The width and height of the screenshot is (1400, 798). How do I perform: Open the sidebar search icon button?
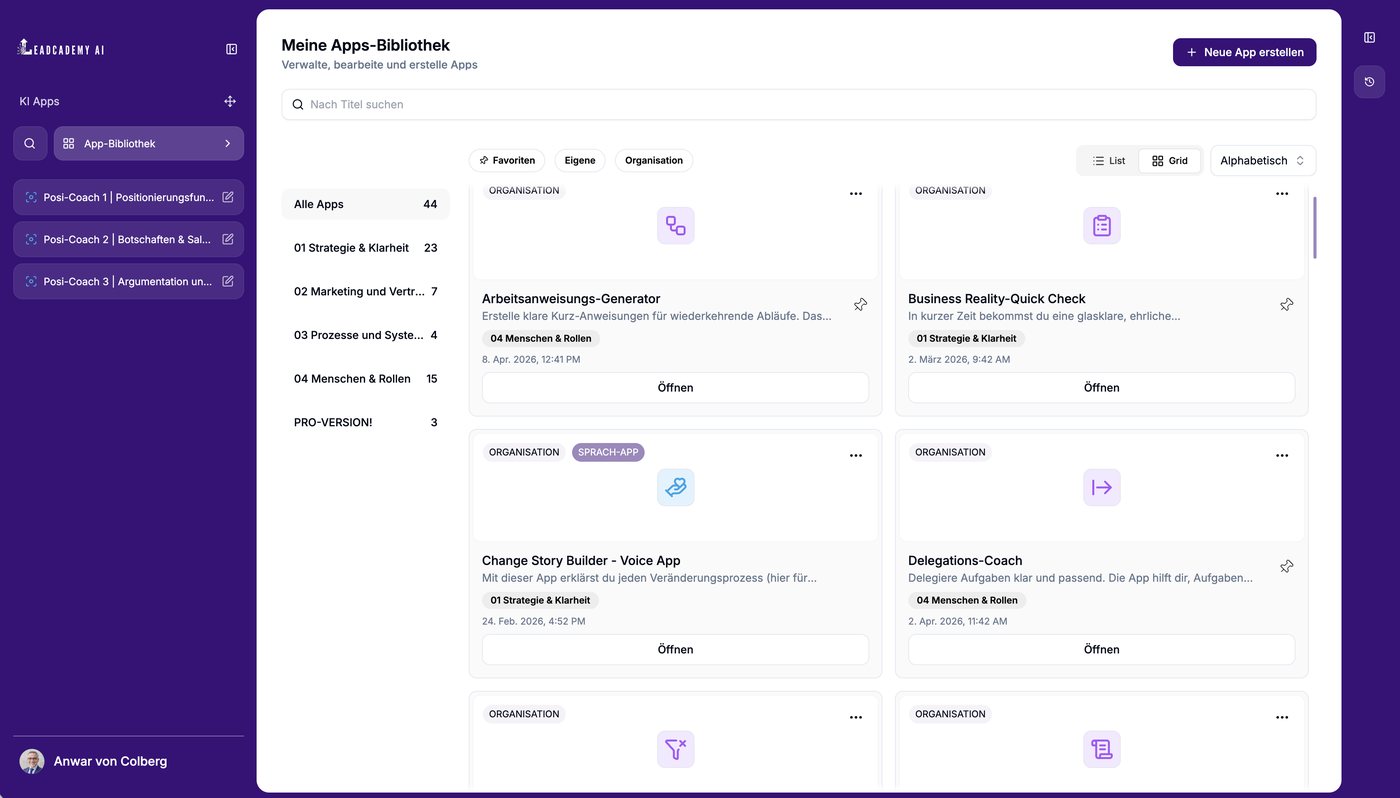click(x=30, y=143)
